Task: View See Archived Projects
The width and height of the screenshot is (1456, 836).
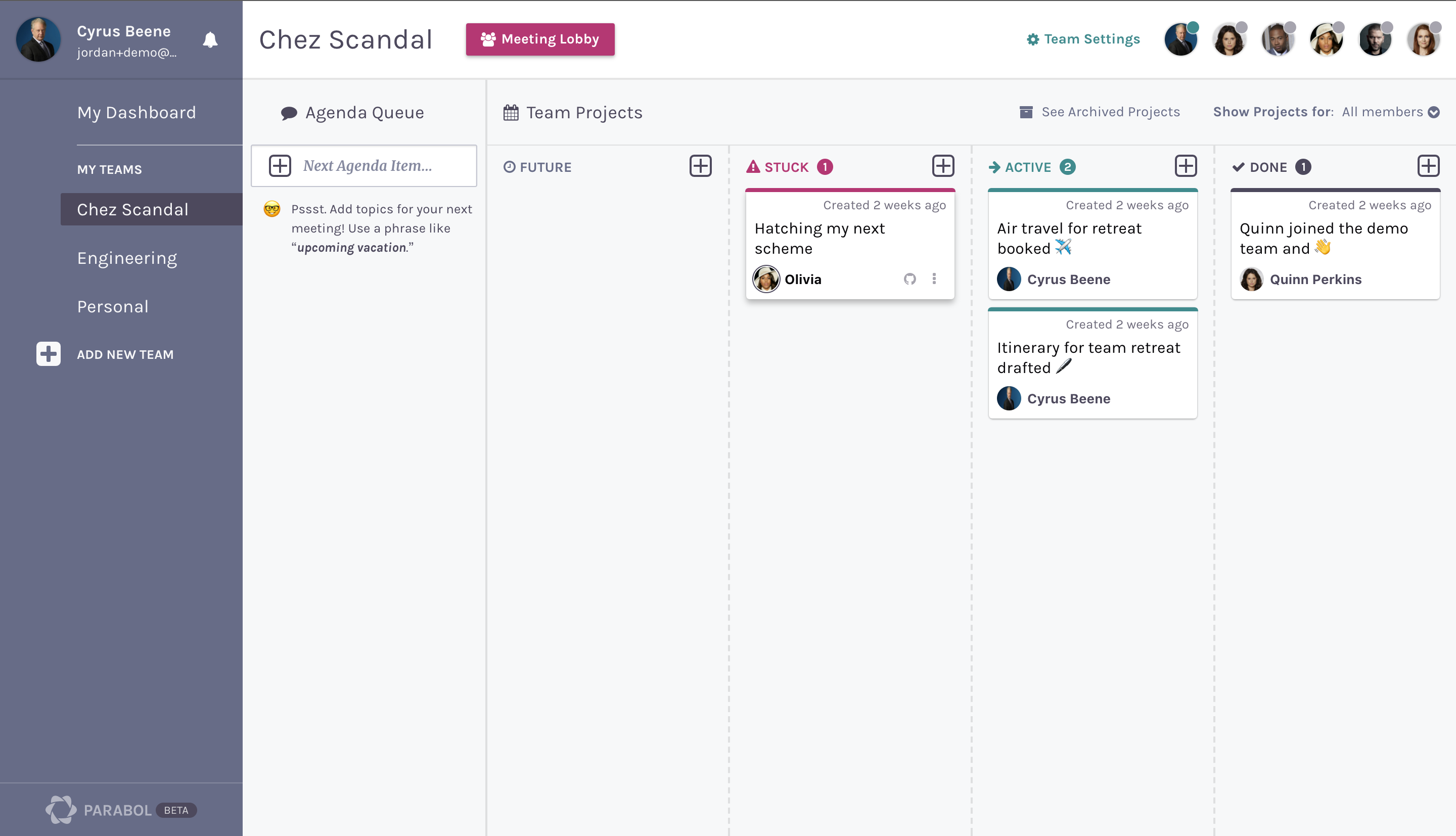Action: click(1100, 112)
